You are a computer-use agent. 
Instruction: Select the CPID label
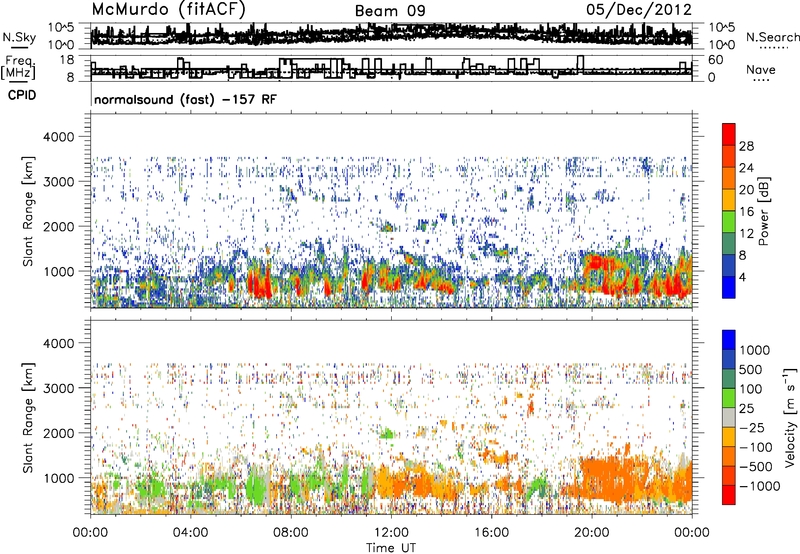pos(22,95)
